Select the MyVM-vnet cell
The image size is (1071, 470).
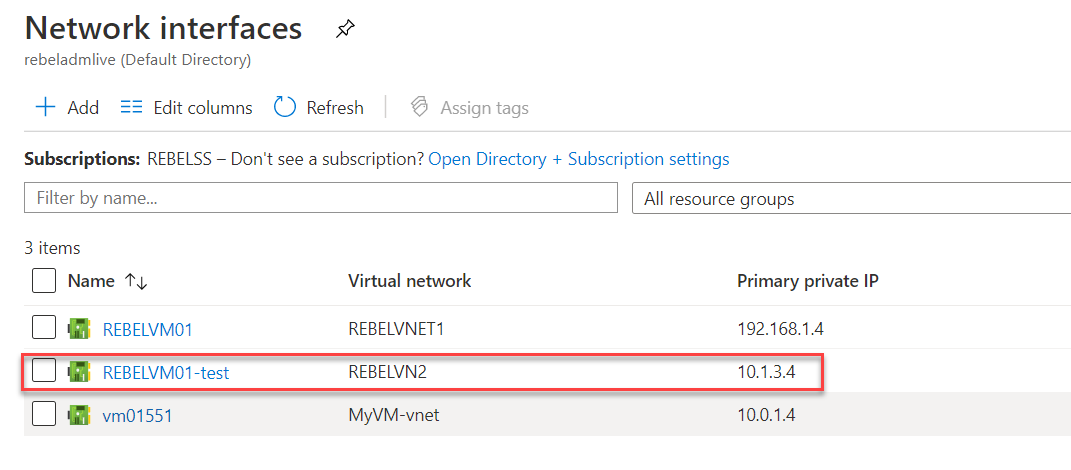[393, 415]
